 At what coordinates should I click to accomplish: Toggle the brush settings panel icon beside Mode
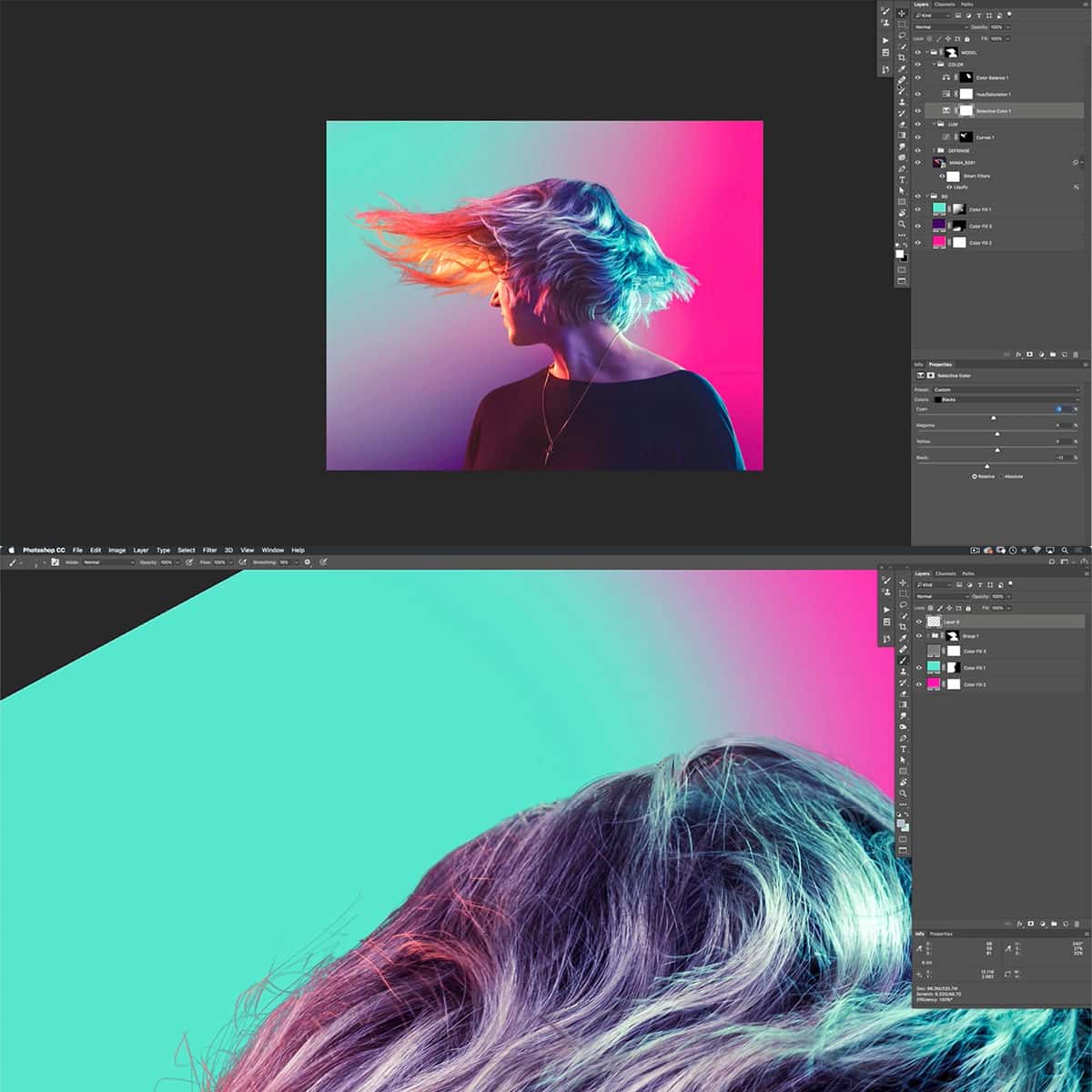click(55, 562)
